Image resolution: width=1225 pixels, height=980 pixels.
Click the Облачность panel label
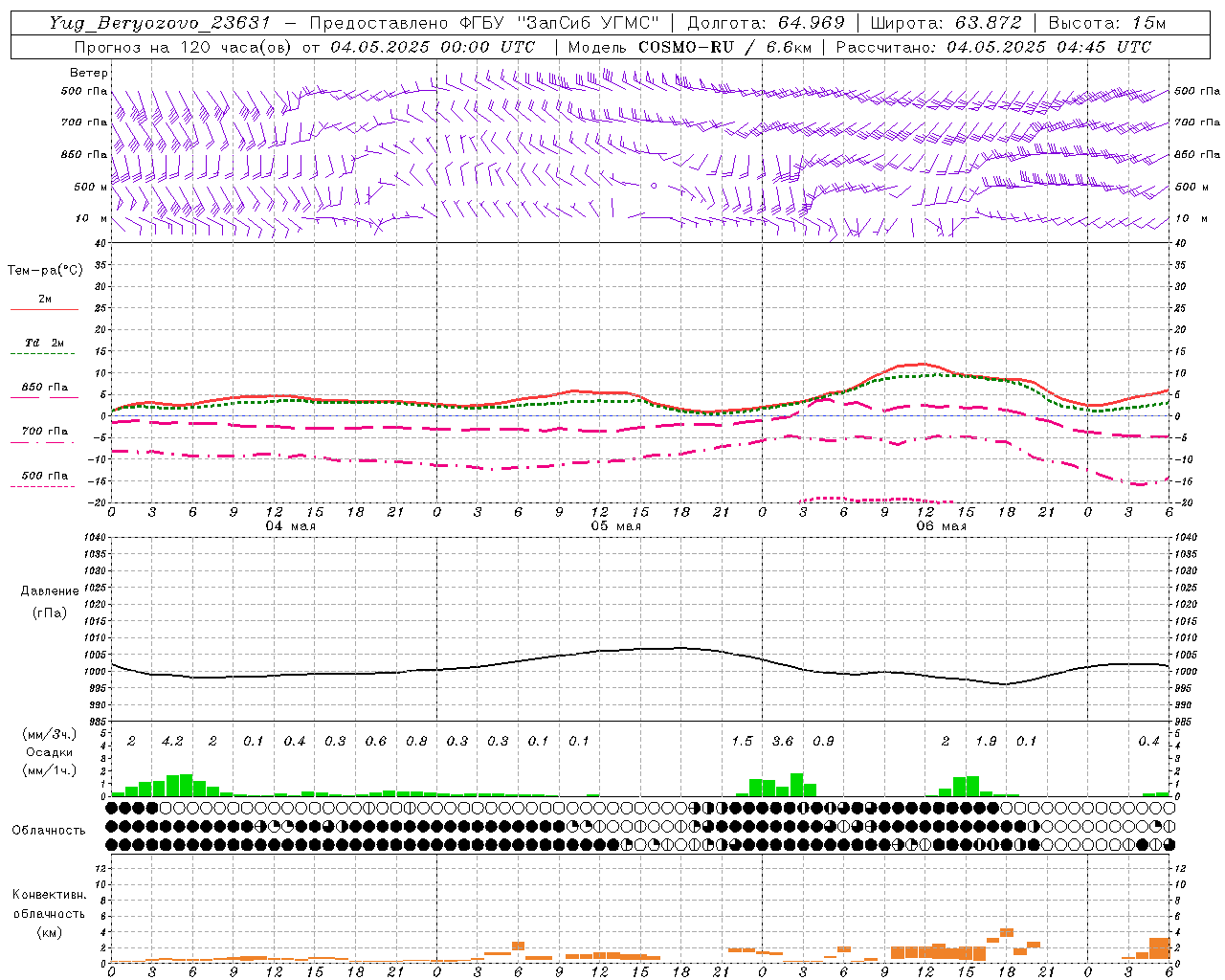click(x=49, y=831)
